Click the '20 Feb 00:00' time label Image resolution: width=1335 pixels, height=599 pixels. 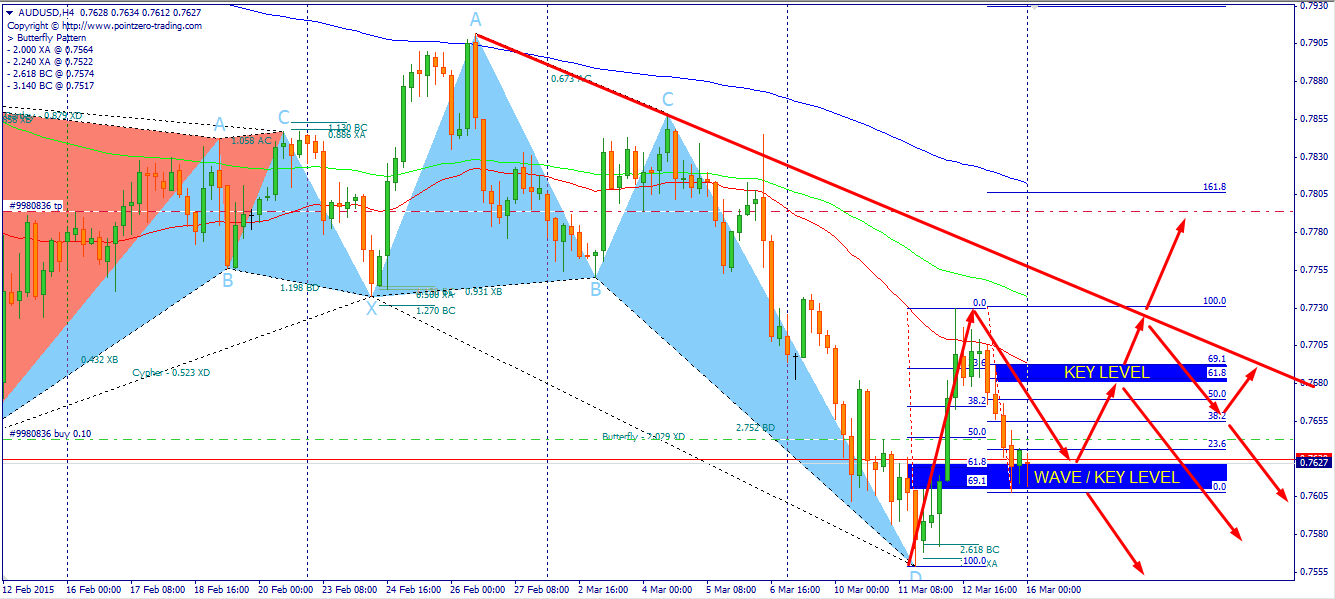tap(285, 590)
